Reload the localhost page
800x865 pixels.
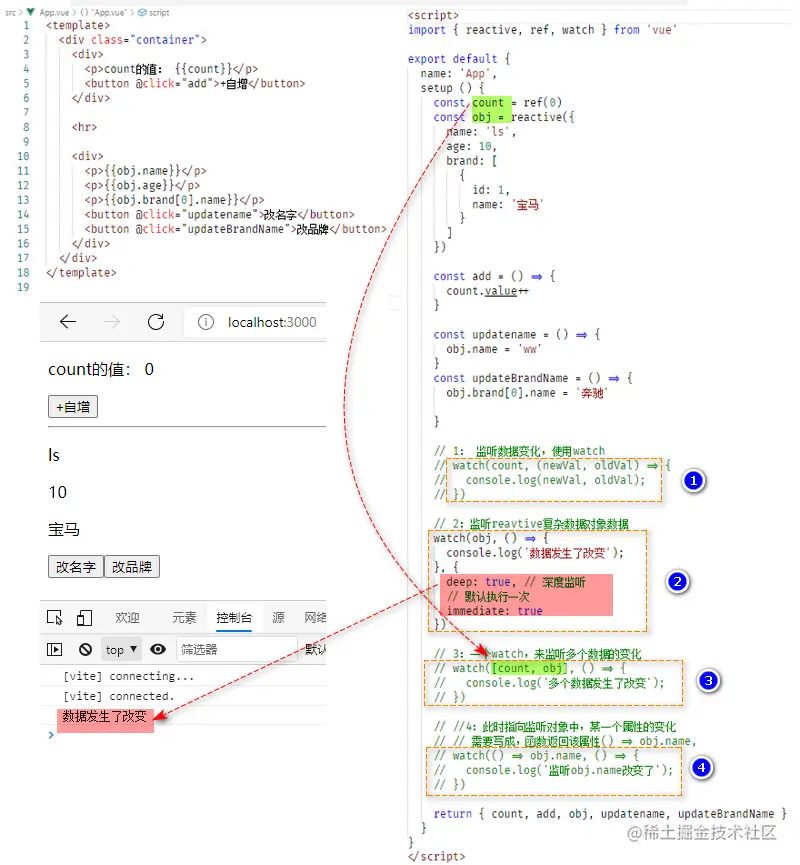(156, 322)
